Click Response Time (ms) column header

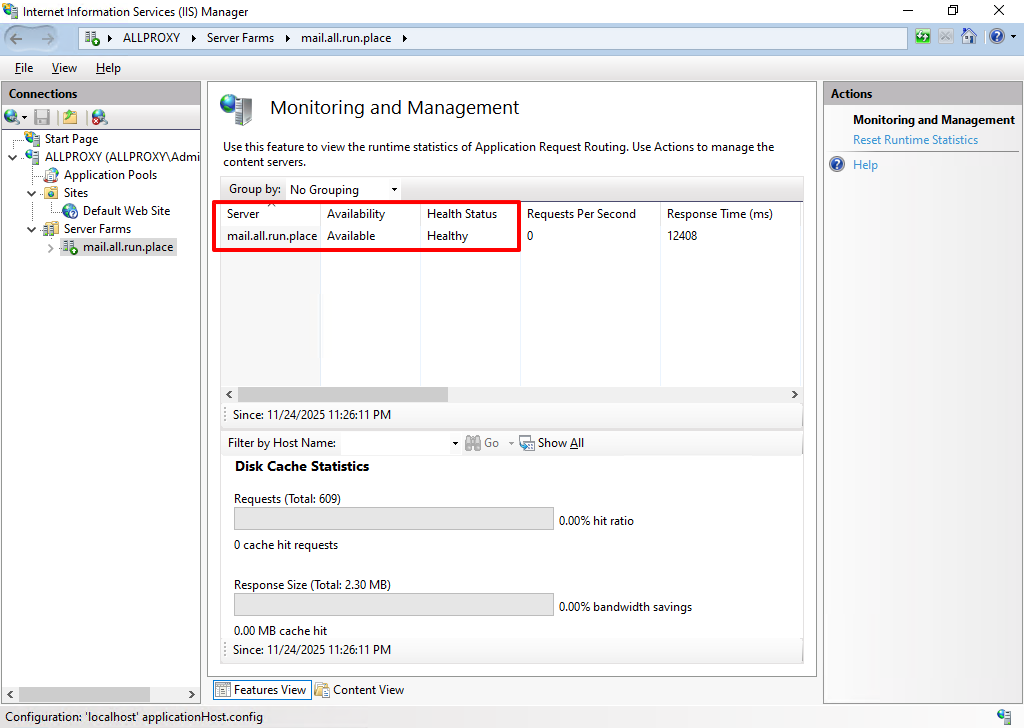(x=729, y=214)
